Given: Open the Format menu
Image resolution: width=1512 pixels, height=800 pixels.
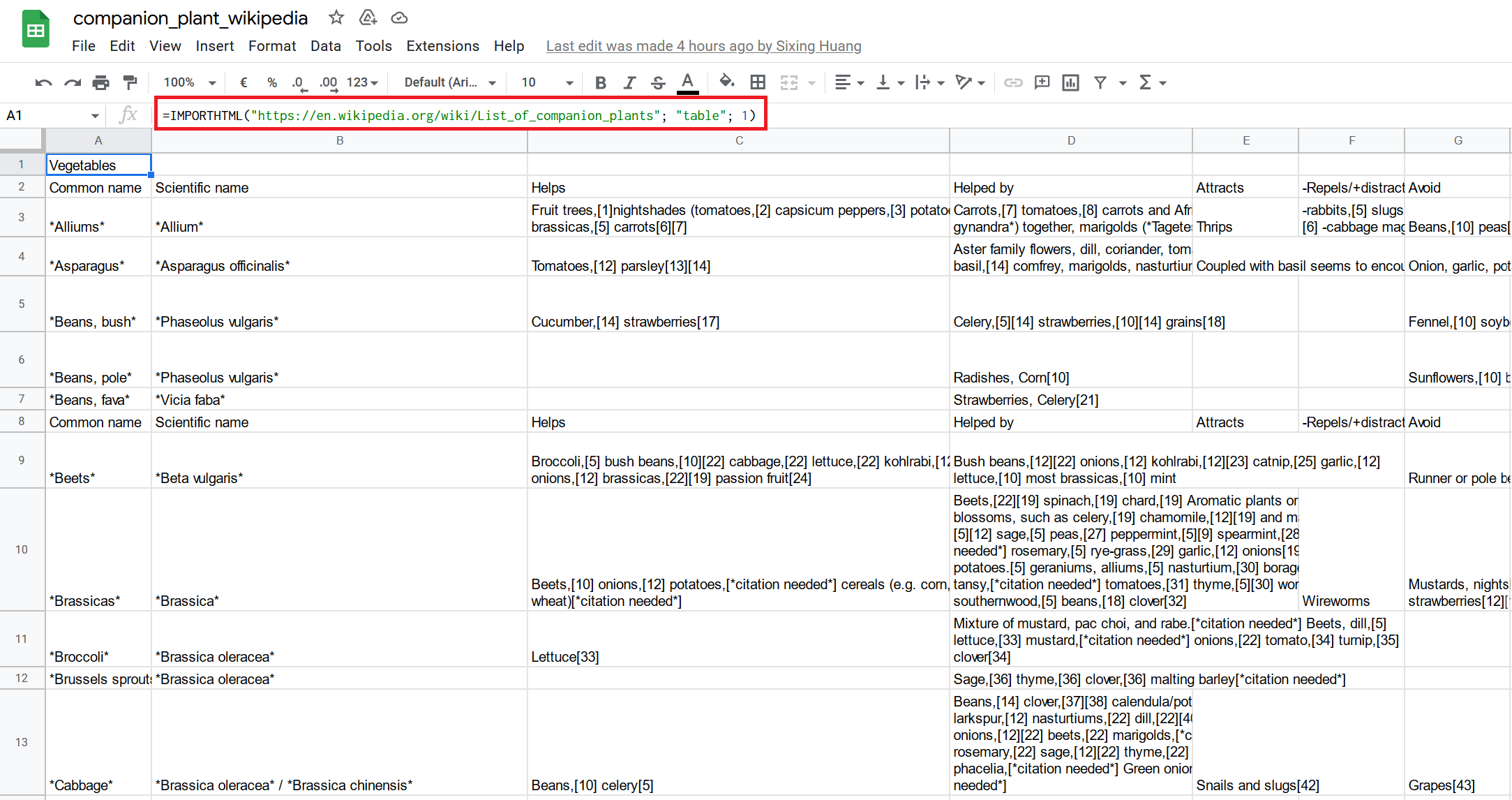Looking at the screenshot, I should pyautogui.click(x=271, y=46).
